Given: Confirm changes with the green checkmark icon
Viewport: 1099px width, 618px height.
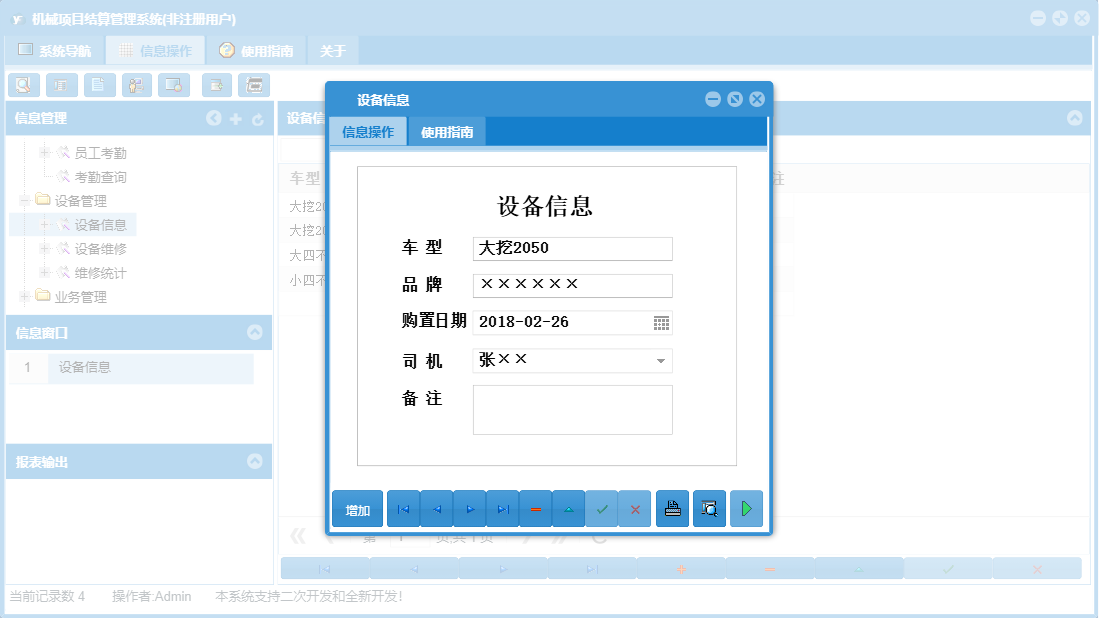Looking at the screenshot, I should 602,508.
